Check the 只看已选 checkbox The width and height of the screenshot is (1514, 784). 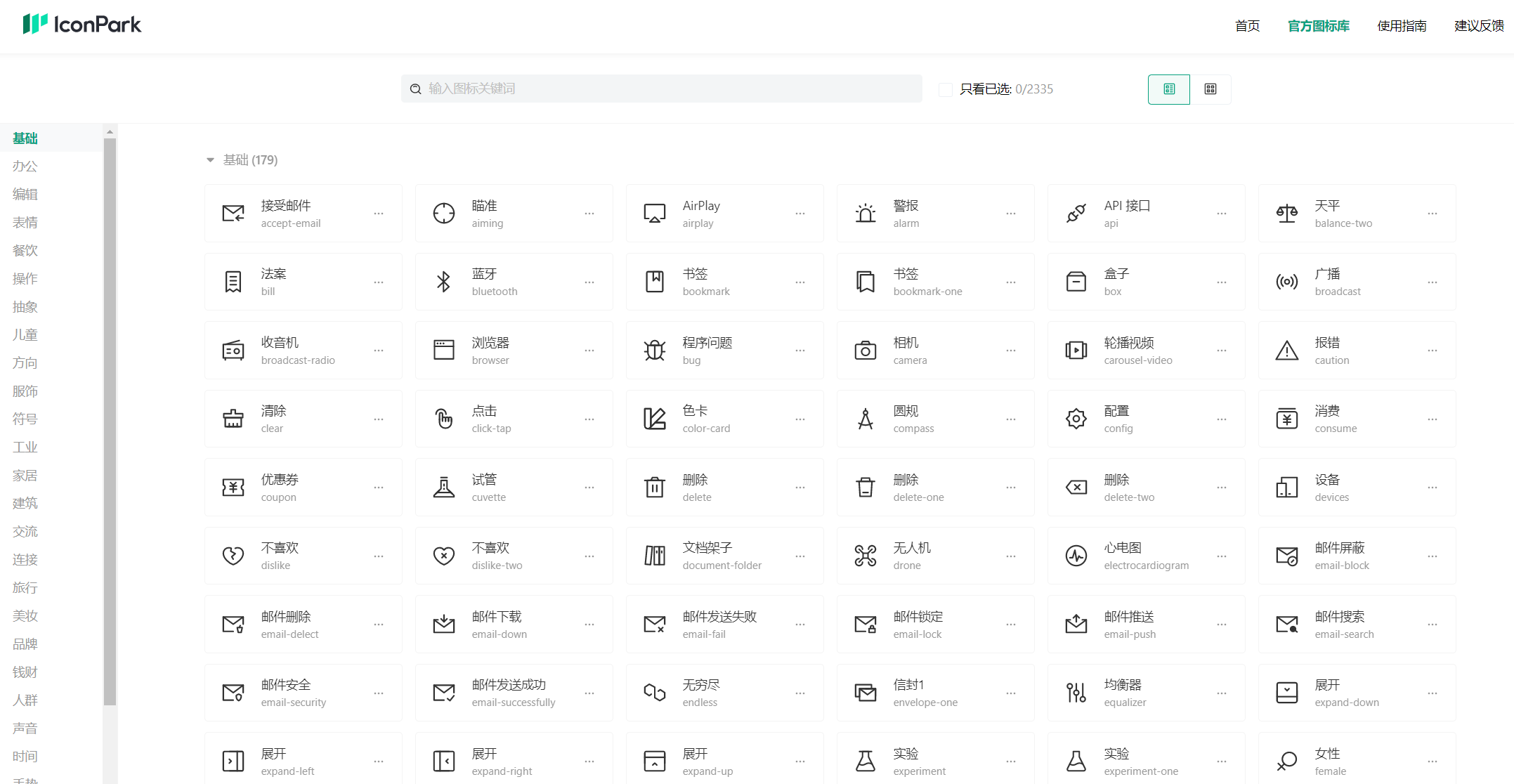click(946, 89)
